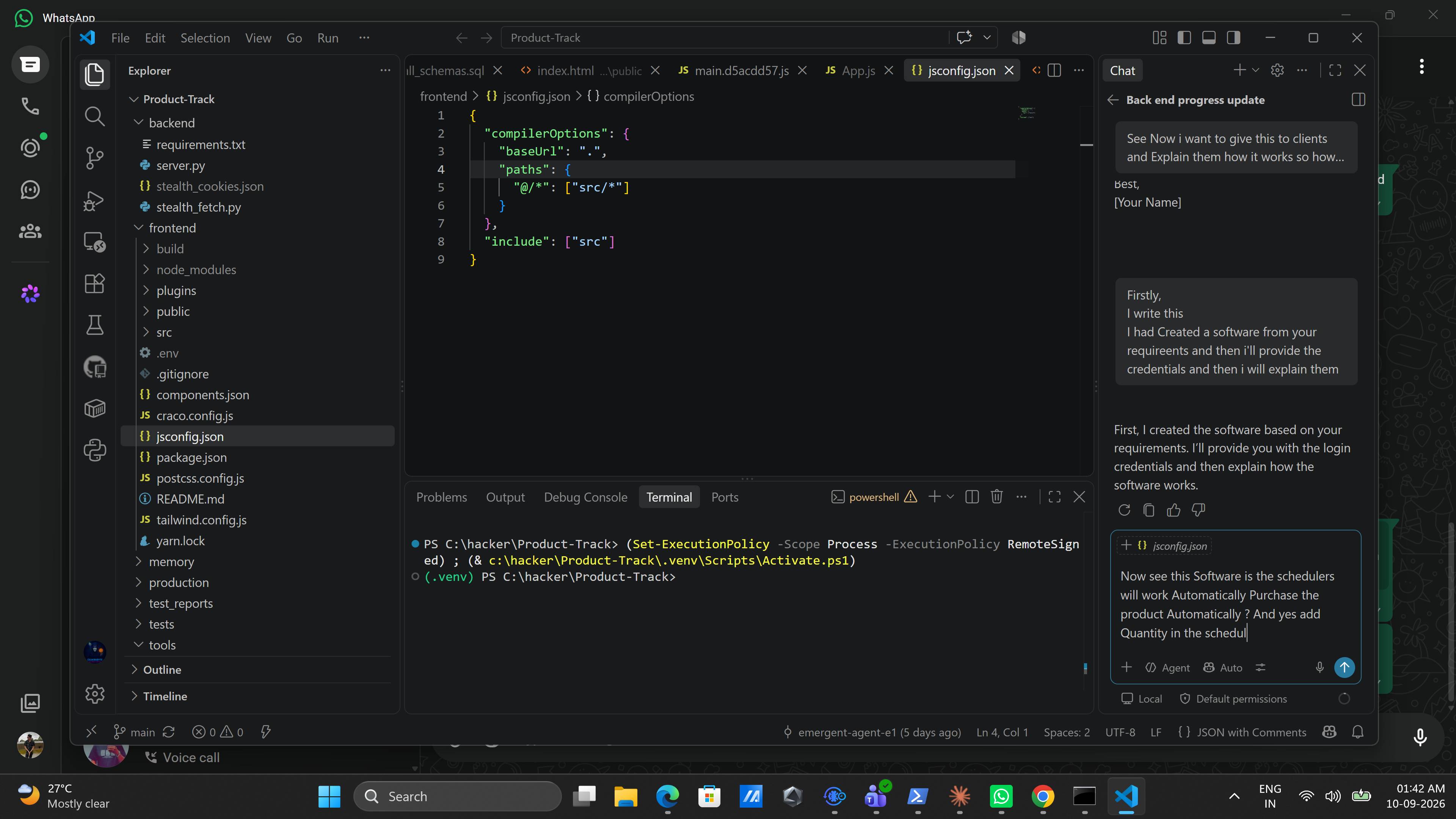Viewport: 1456px width, 819px height.
Task: Open the Extensions view
Action: (x=94, y=283)
